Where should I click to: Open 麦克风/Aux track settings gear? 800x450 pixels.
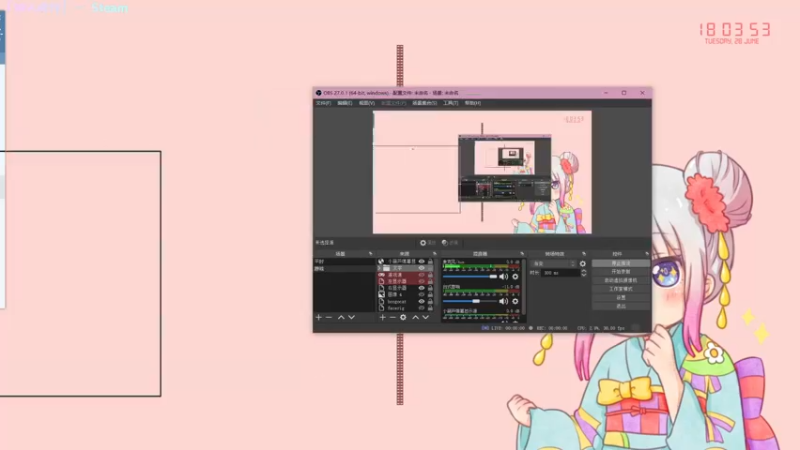click(515, 277)
